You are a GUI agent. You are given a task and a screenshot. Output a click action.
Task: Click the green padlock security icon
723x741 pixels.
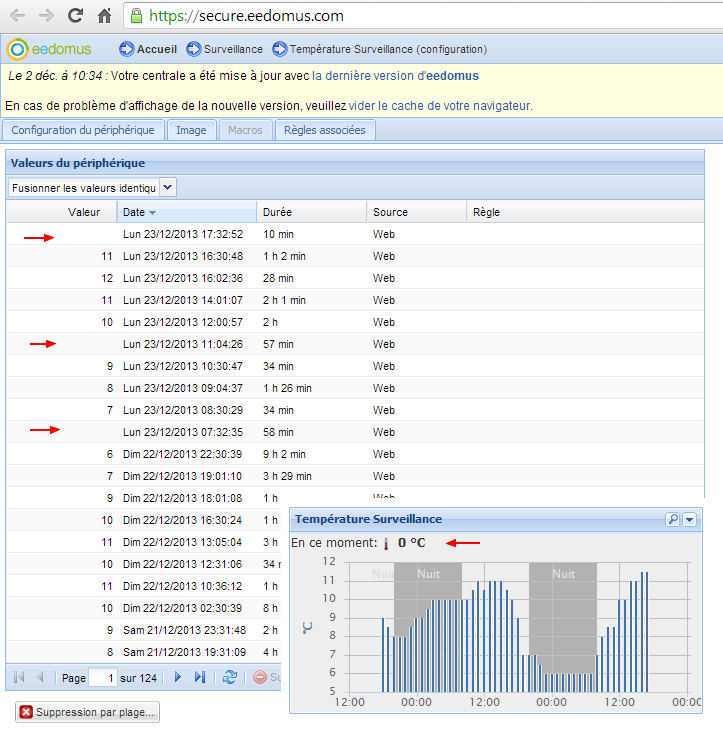tap(137, 16)
